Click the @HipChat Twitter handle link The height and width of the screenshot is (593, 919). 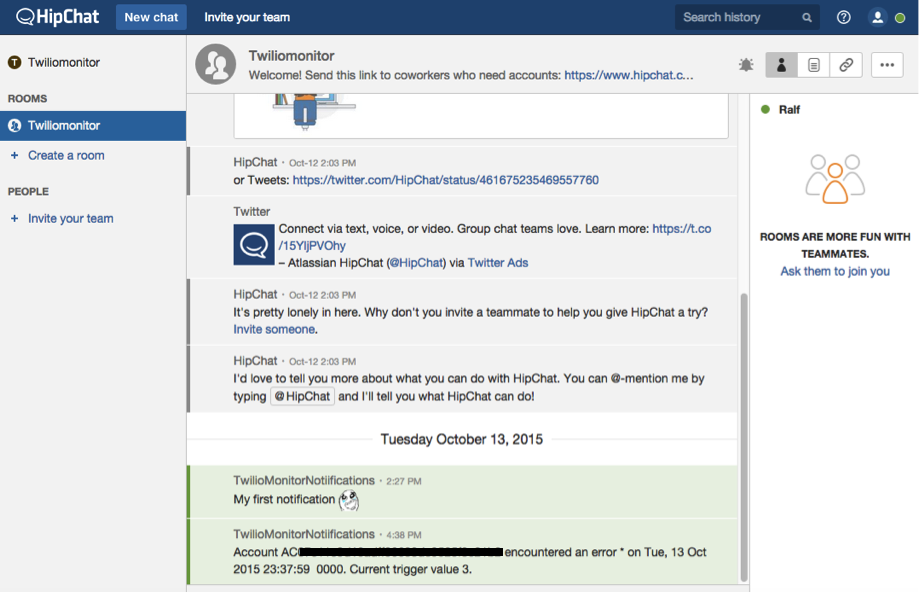416,263
